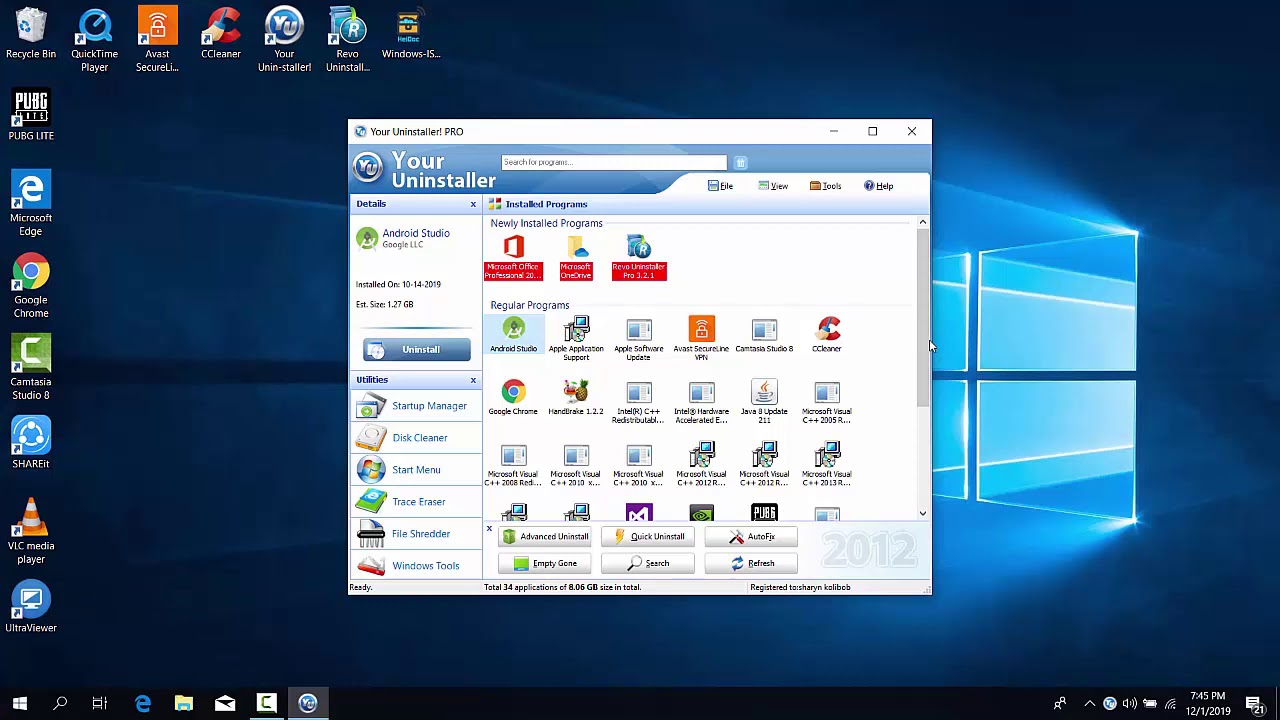This screenshot has height=720, width=1280.
Task: Click the program list scroll-down arrow
Action: click(922, 514)
